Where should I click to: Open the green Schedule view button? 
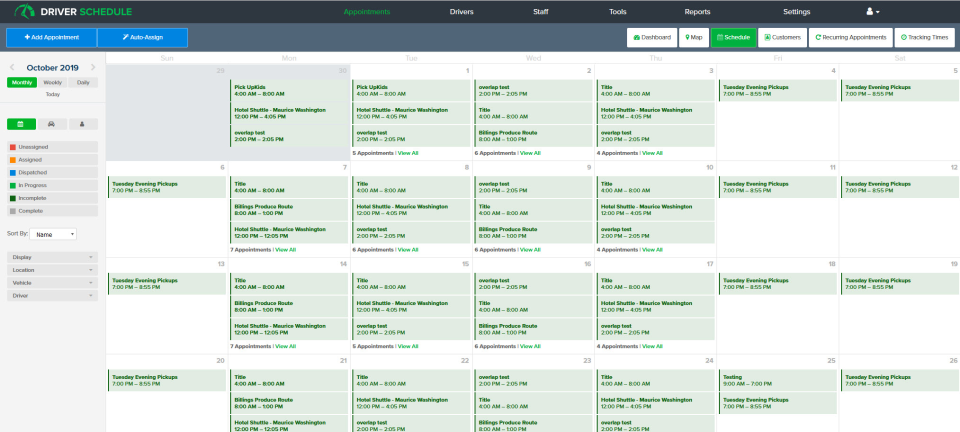[x=733, y=37]
